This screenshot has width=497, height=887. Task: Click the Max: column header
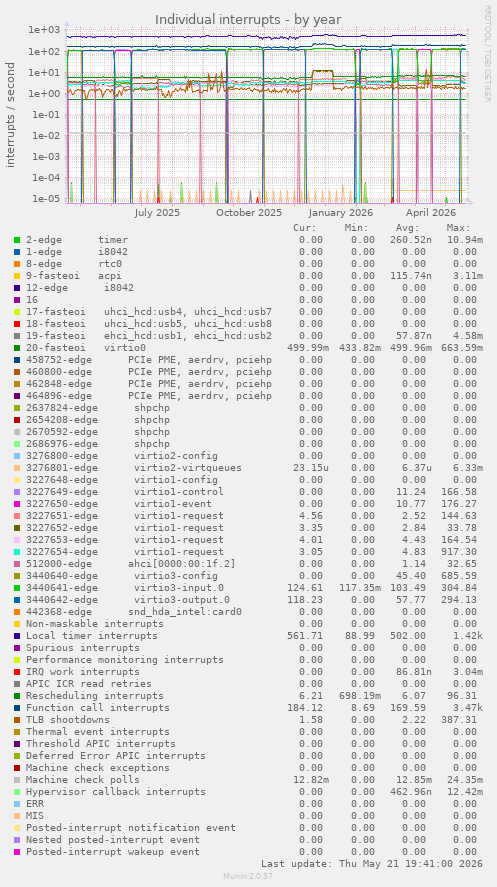pos(458,228)
